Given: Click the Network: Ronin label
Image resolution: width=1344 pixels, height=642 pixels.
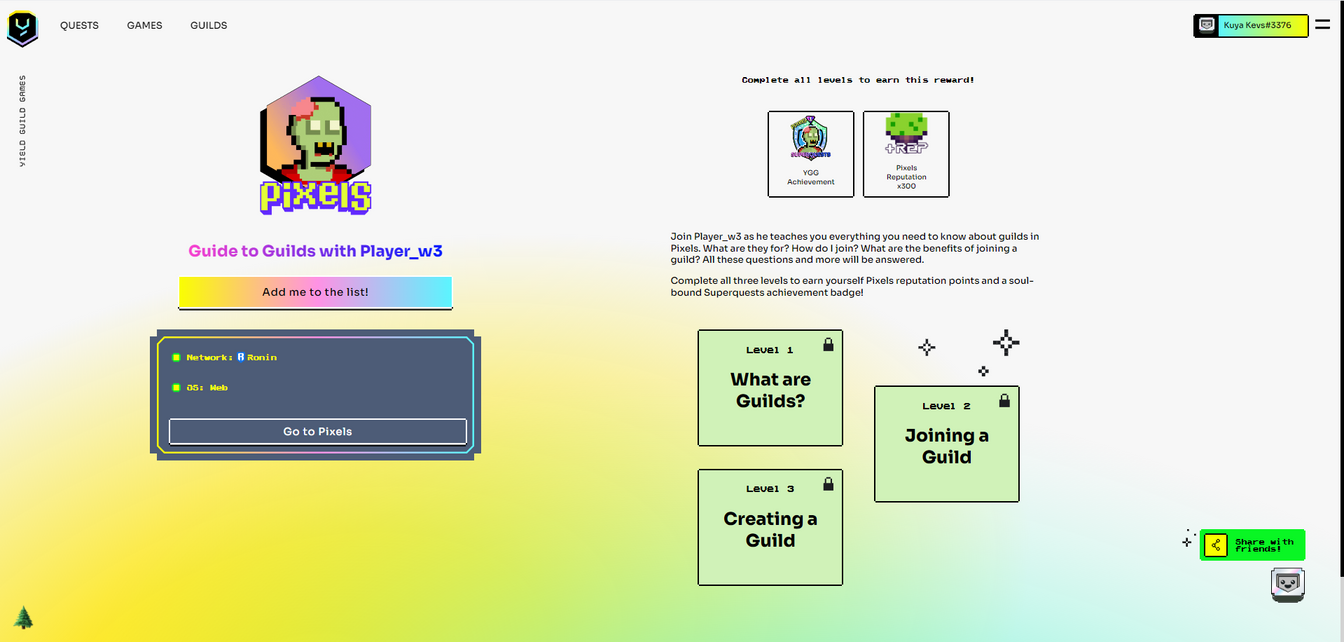Looking at the screenshot, I should (231, 357).
